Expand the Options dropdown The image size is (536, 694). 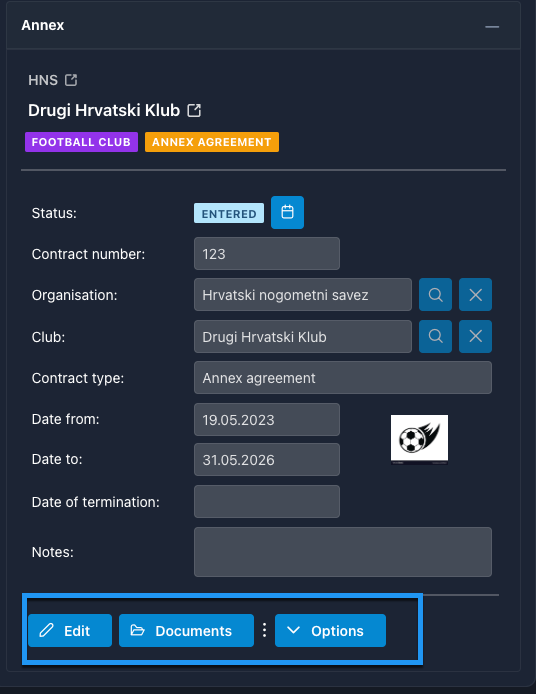(330, 630)
